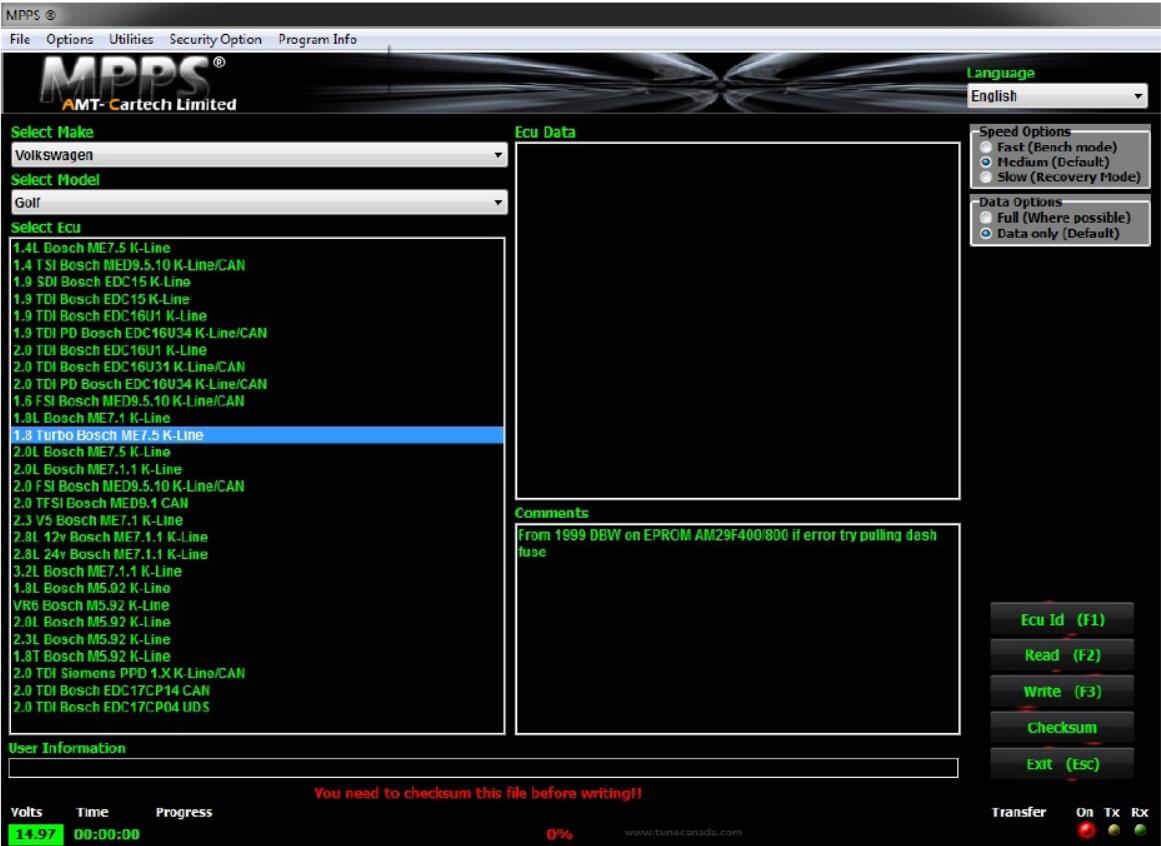This screenshot has height=846, width=1161.
Task: Click the red checksum warning message
Action: coord(478,793)
